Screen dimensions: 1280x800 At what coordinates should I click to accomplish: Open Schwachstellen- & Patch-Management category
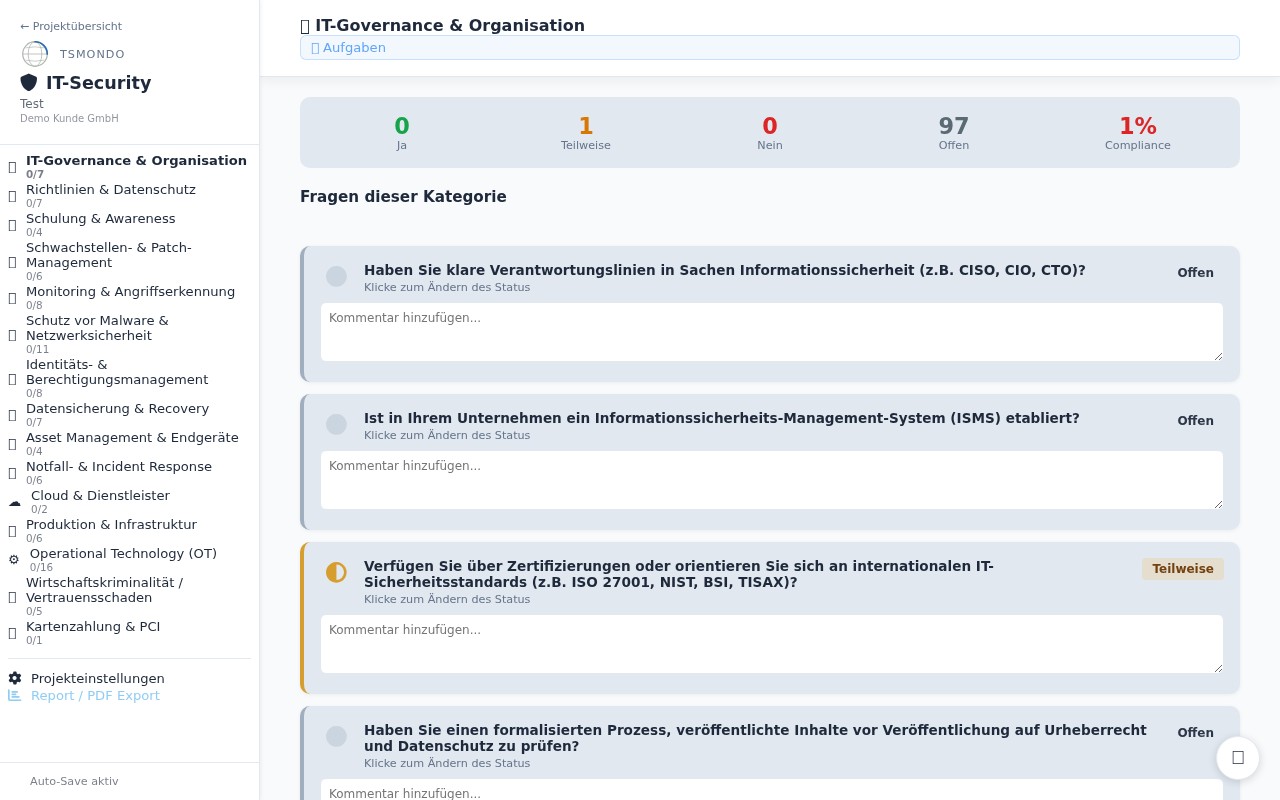coord(130,262)
